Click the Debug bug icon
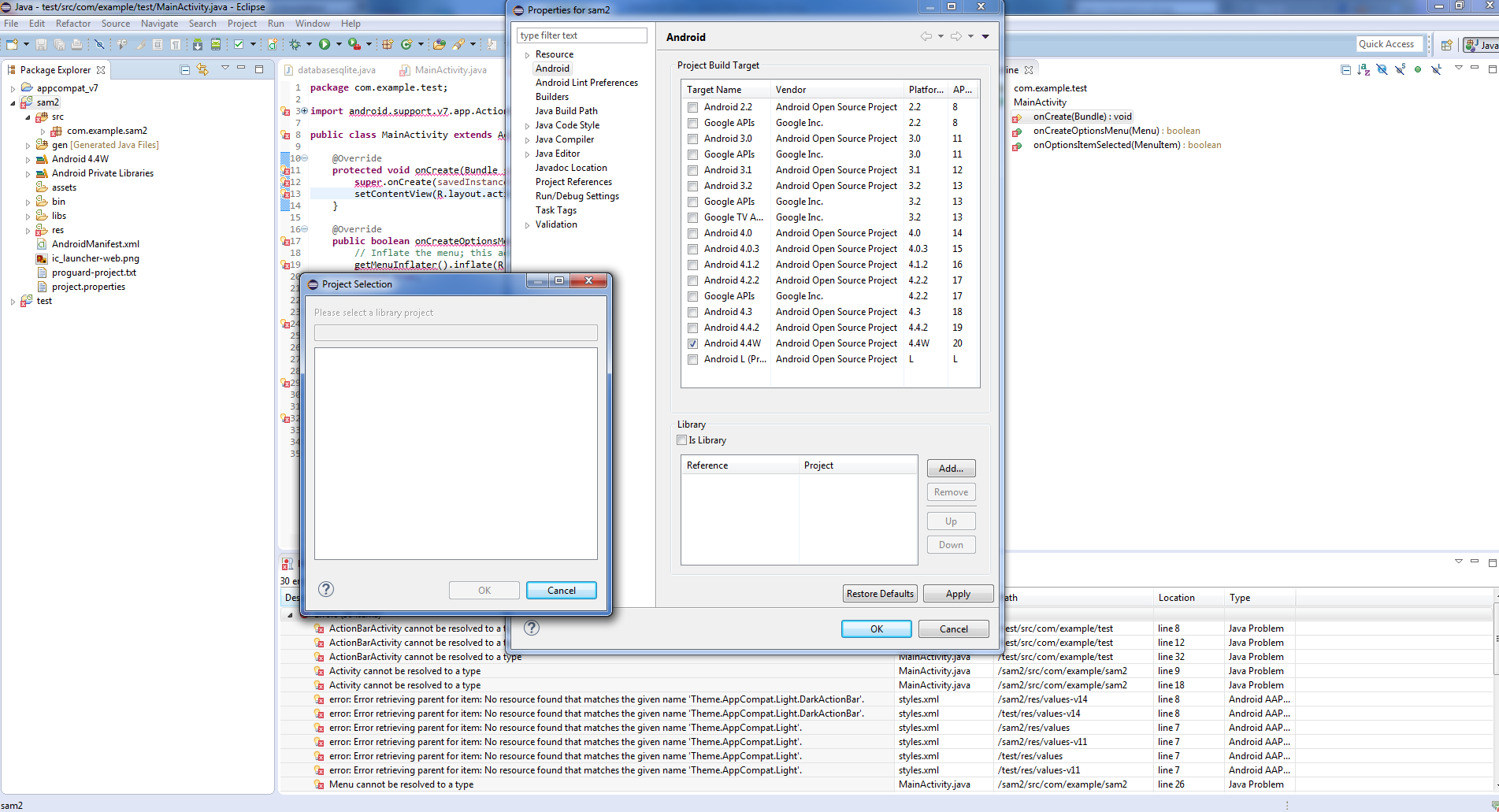This screenshot has height=812, width=1499. (x=295, y=44)
